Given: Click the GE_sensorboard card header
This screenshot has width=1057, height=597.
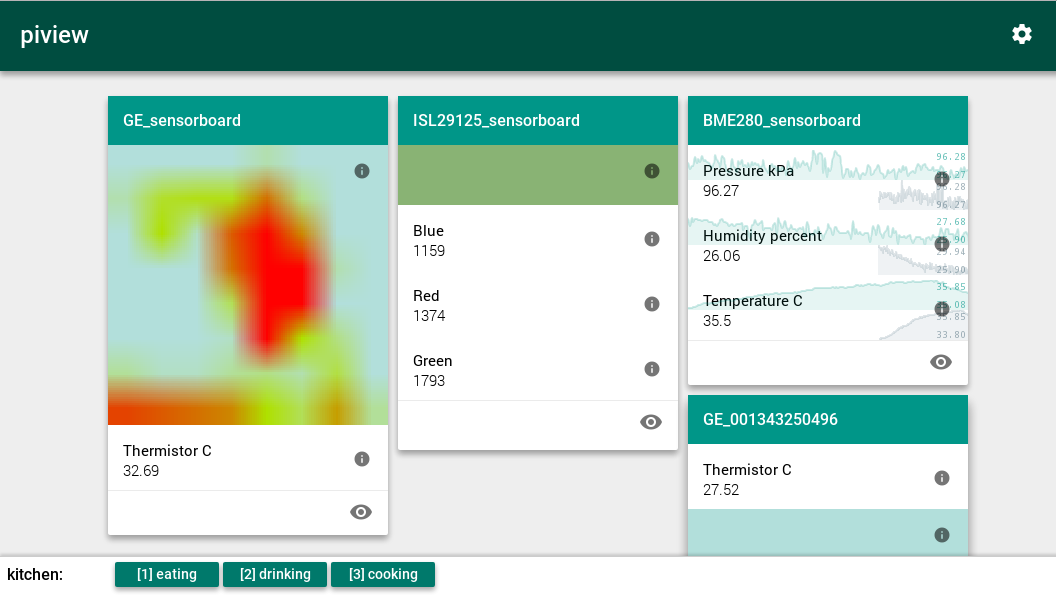Looking at the screenshot, I should (248, 121).
